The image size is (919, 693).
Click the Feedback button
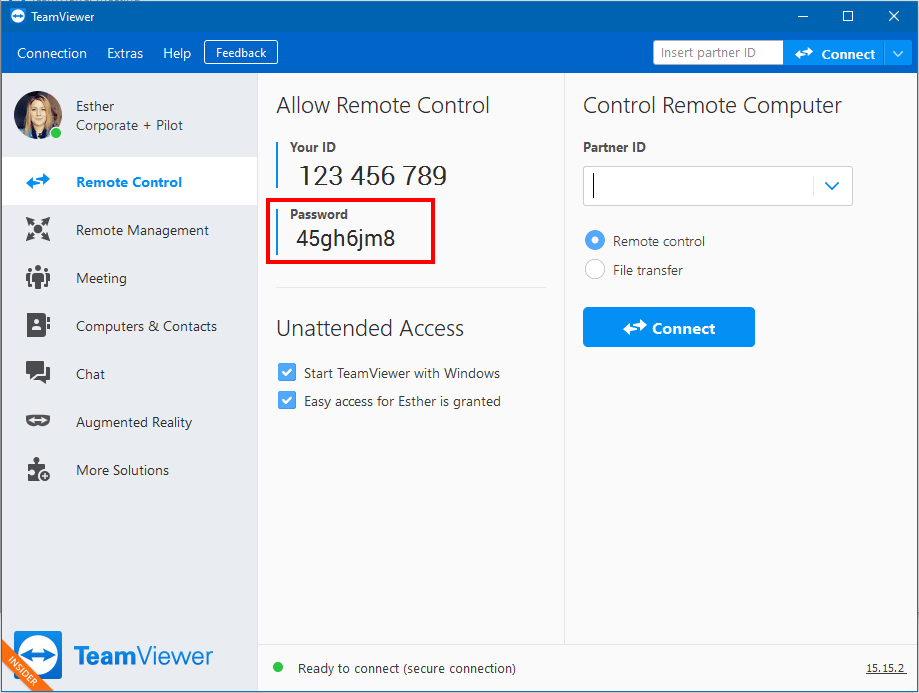pos(241,53)
